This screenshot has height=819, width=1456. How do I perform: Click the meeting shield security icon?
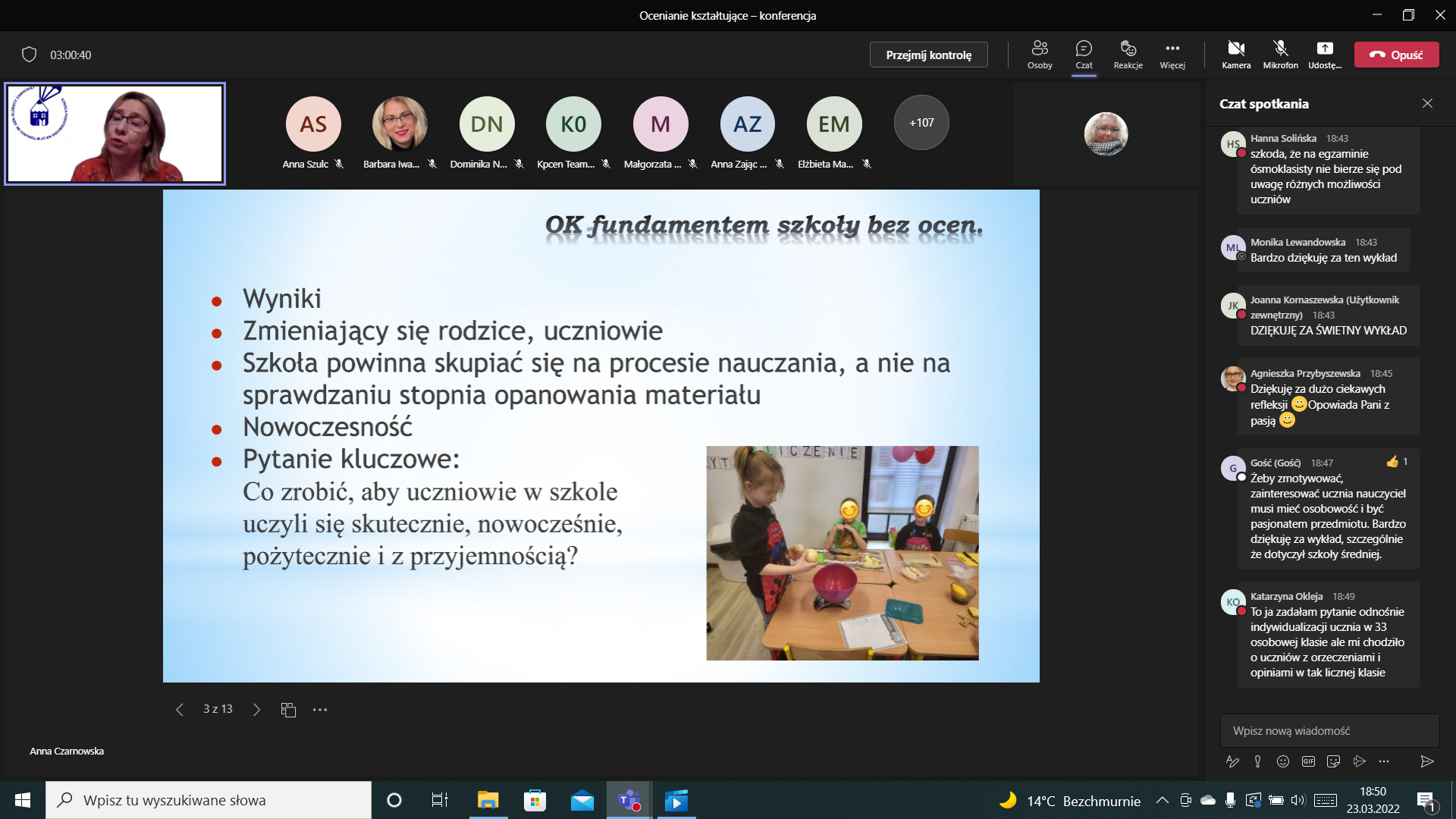click(29, 55)
